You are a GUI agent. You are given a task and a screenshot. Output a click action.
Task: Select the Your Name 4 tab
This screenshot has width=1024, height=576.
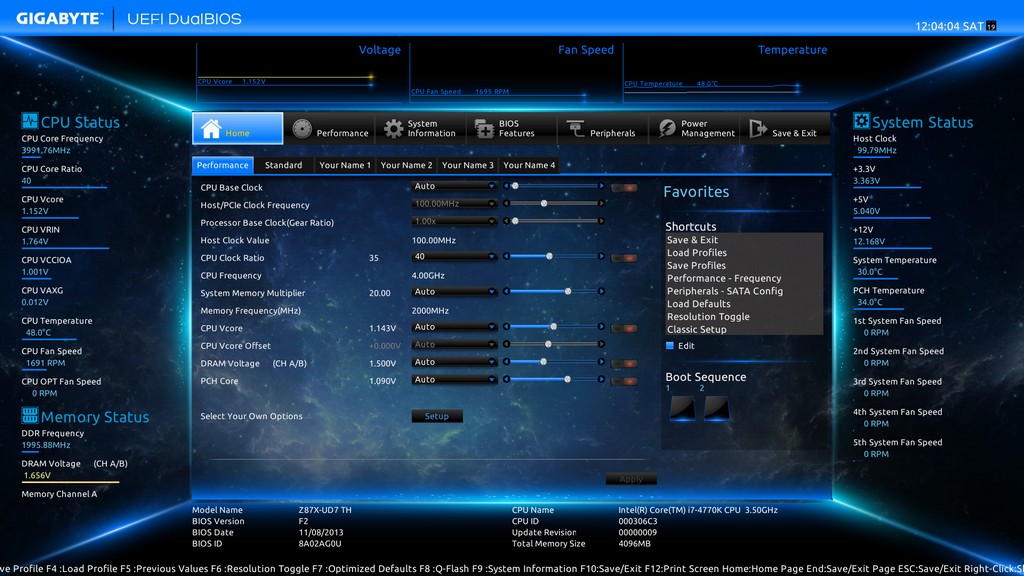(529, 165)
